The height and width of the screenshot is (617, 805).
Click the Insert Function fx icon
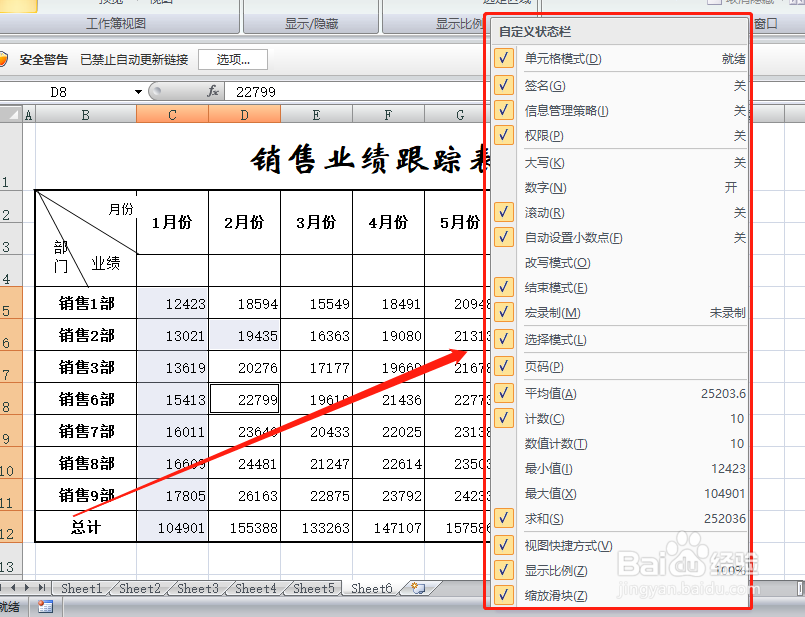(x=212, y=91)
